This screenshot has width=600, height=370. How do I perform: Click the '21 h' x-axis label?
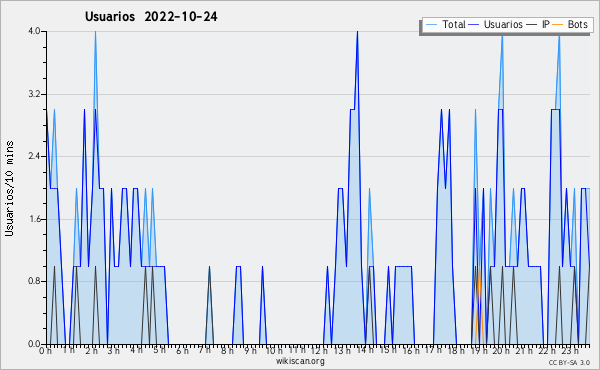point(524,350)
